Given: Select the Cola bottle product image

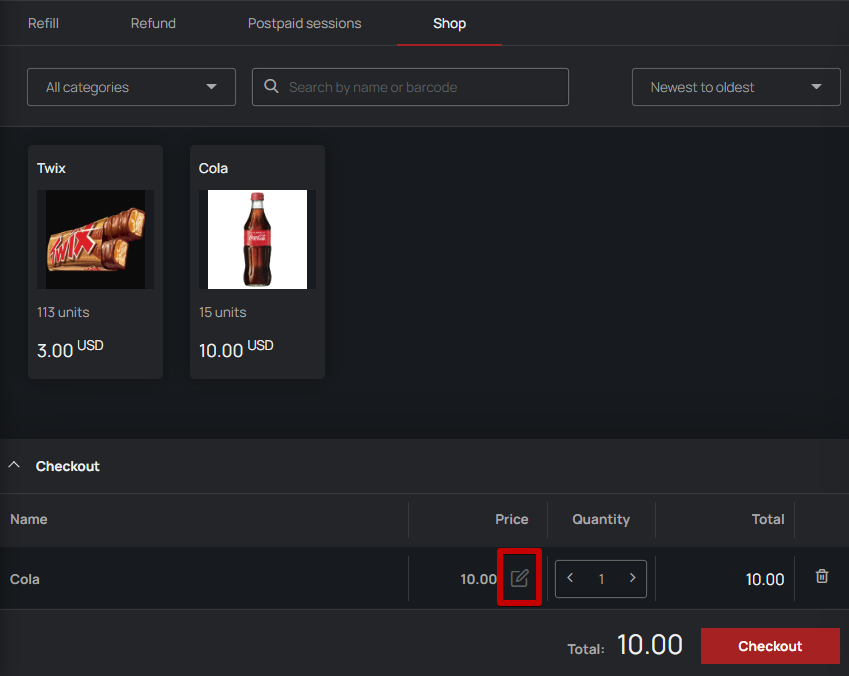Looking at the screenshot, I should (x=257, y=239).
